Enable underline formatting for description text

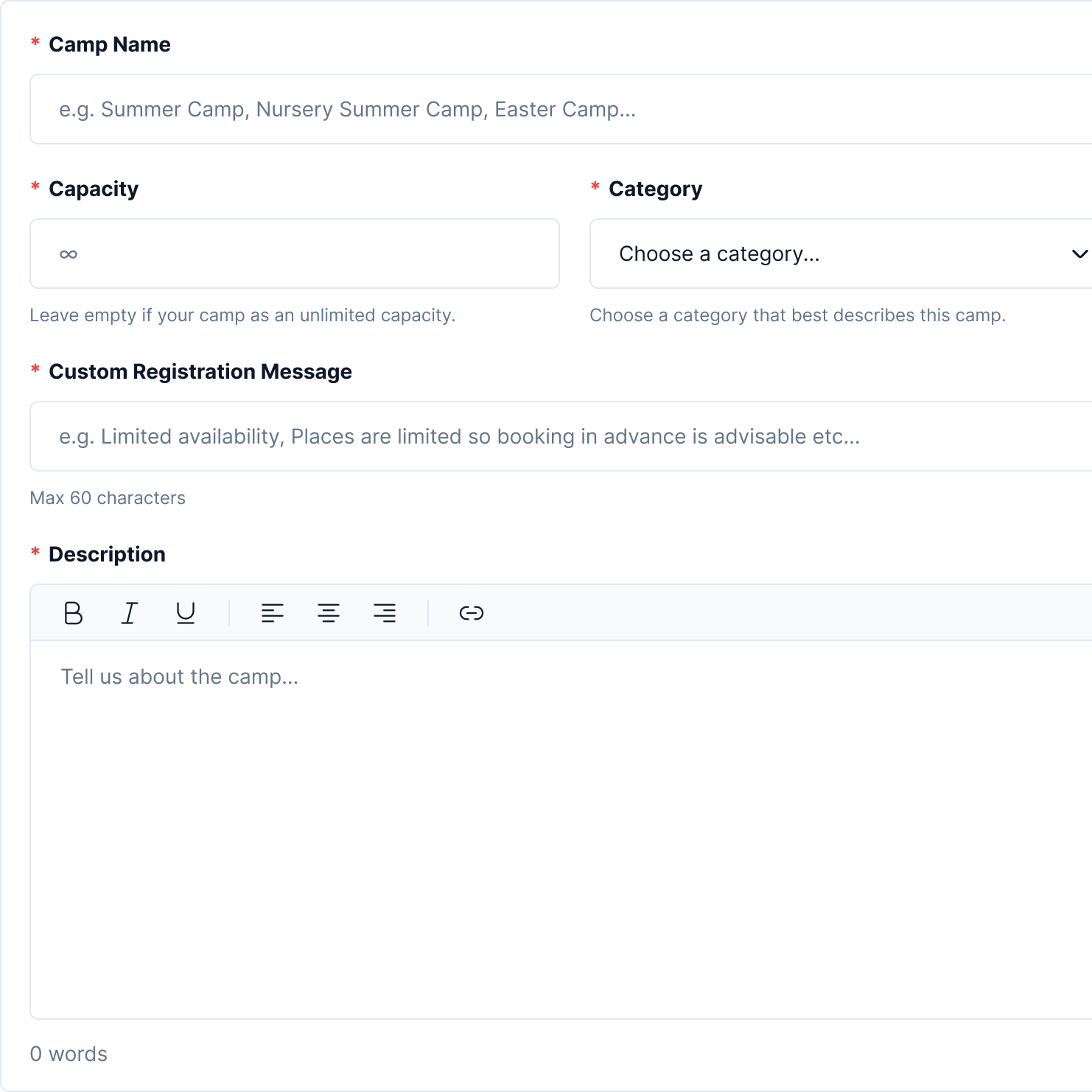[186, 613]
